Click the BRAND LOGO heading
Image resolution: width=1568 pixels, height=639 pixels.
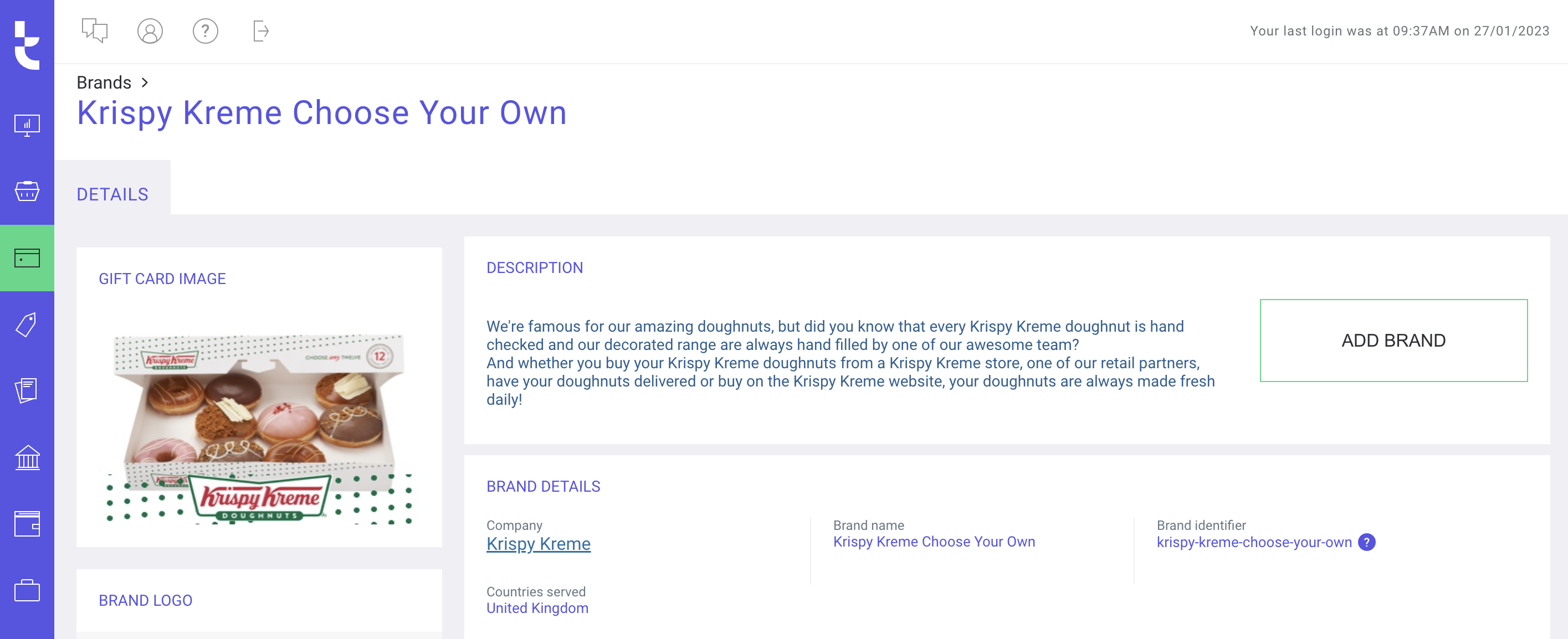(146, 601)
